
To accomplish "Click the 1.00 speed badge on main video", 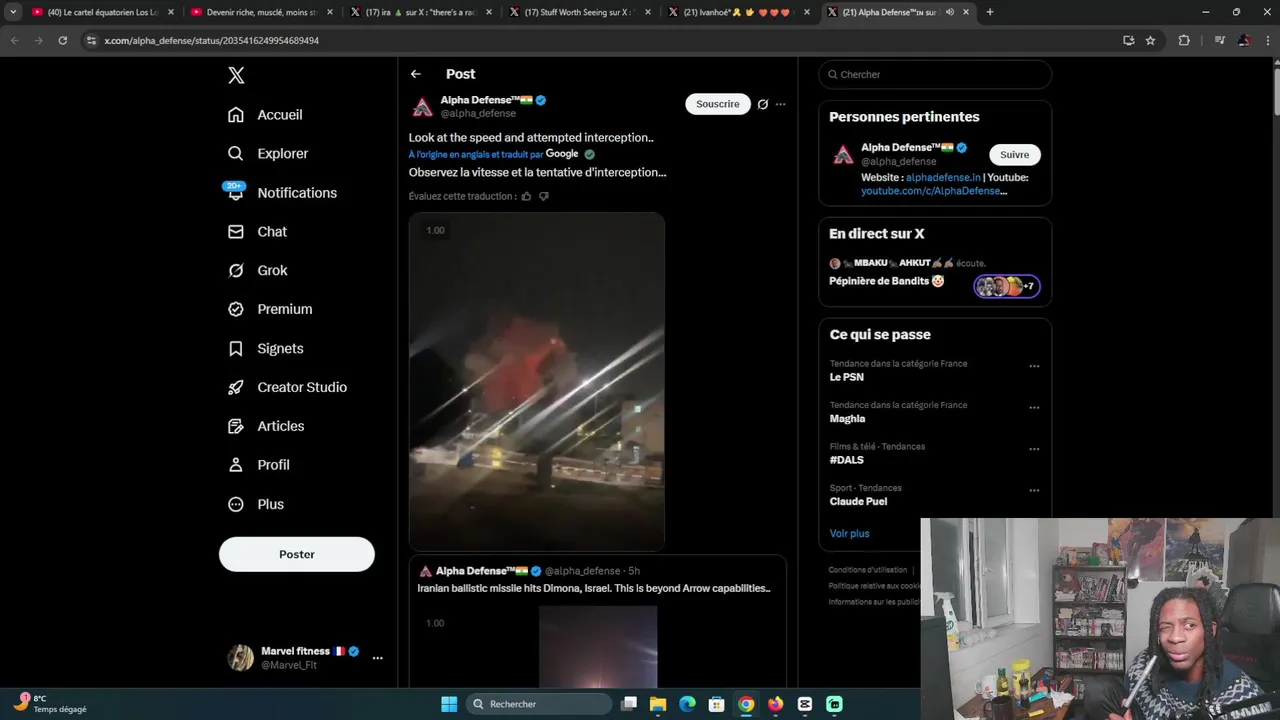I will click(435, 230).
